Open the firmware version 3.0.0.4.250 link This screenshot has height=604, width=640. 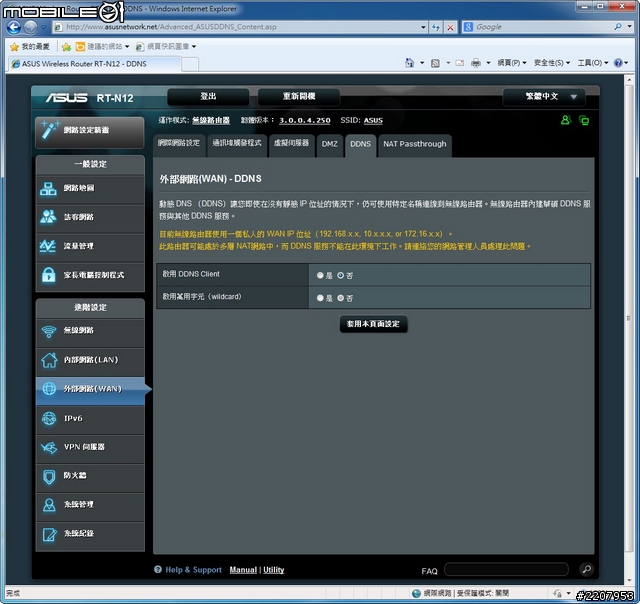pos(304,120)
